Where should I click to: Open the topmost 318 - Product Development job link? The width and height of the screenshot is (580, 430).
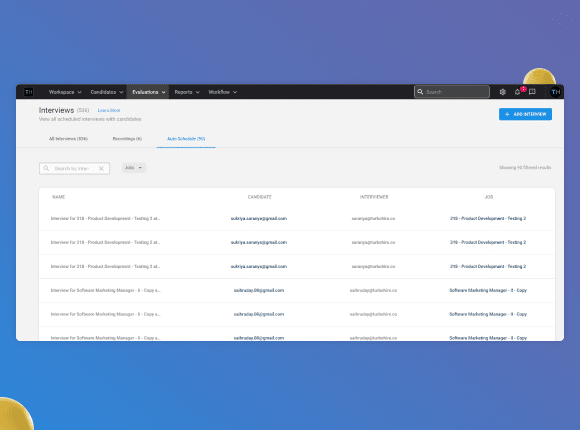488,218
